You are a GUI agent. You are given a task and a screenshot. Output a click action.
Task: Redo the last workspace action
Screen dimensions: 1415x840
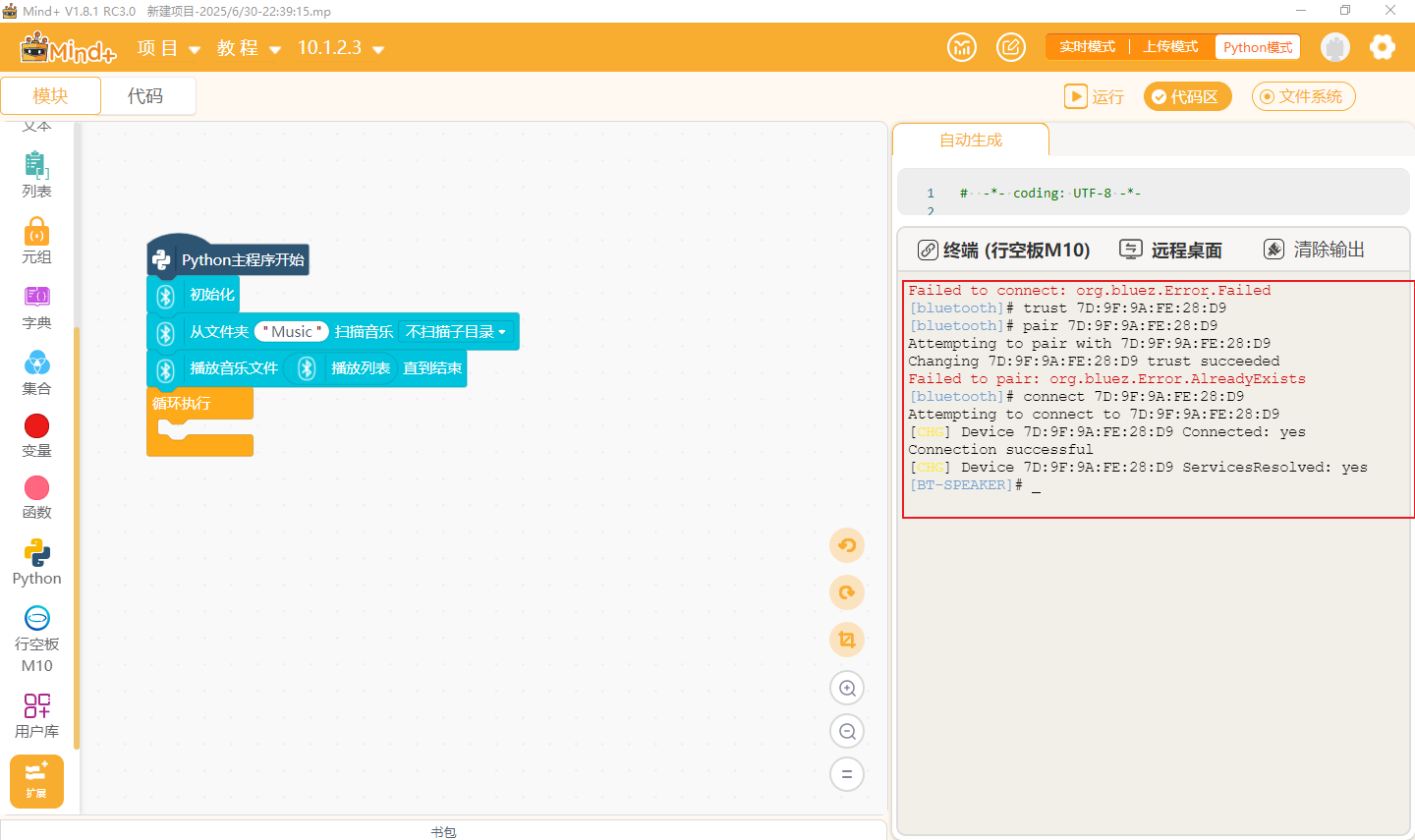847,592
